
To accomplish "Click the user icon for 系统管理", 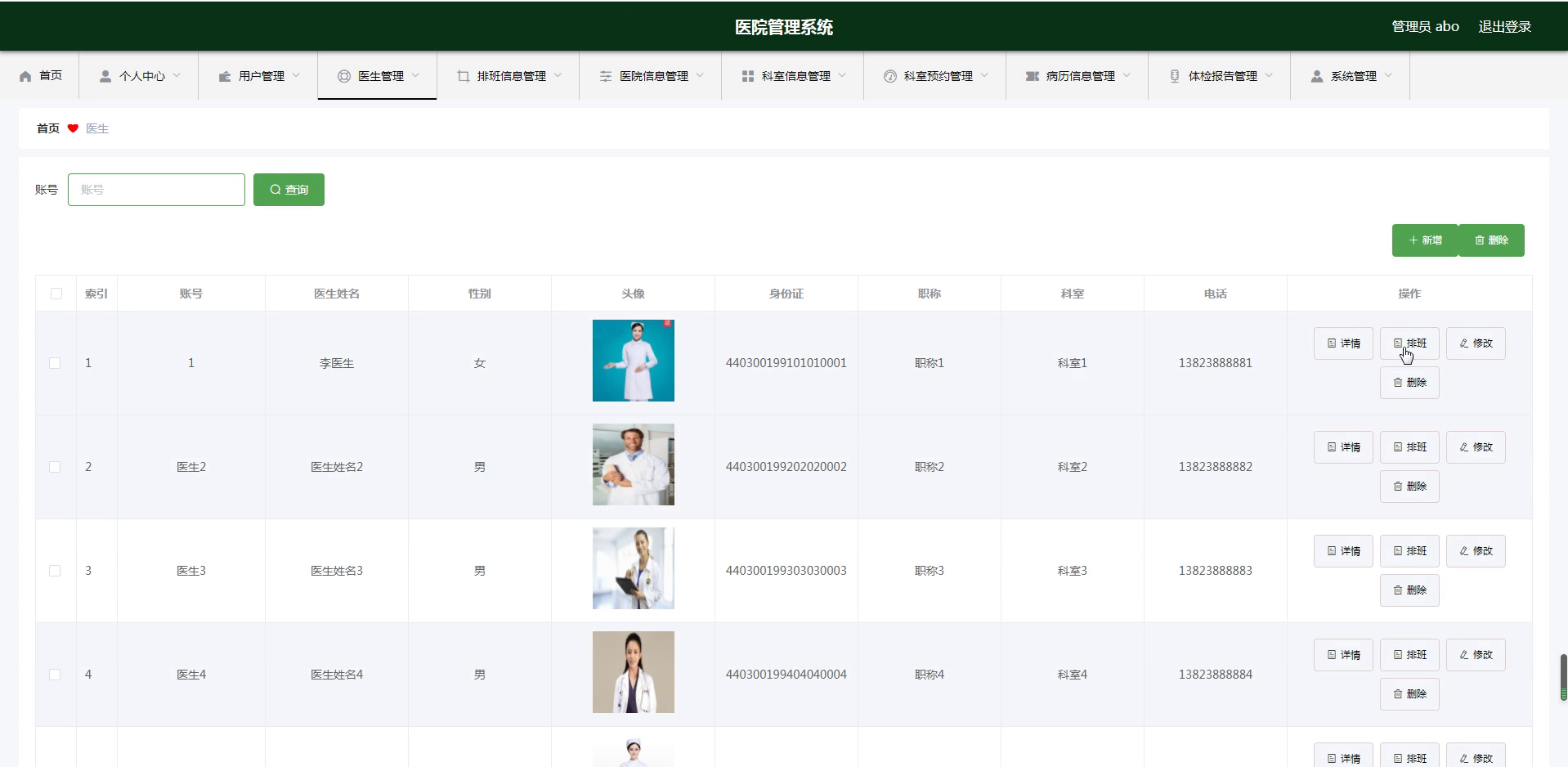I will pyautogui.click(x=1317, y=76).
